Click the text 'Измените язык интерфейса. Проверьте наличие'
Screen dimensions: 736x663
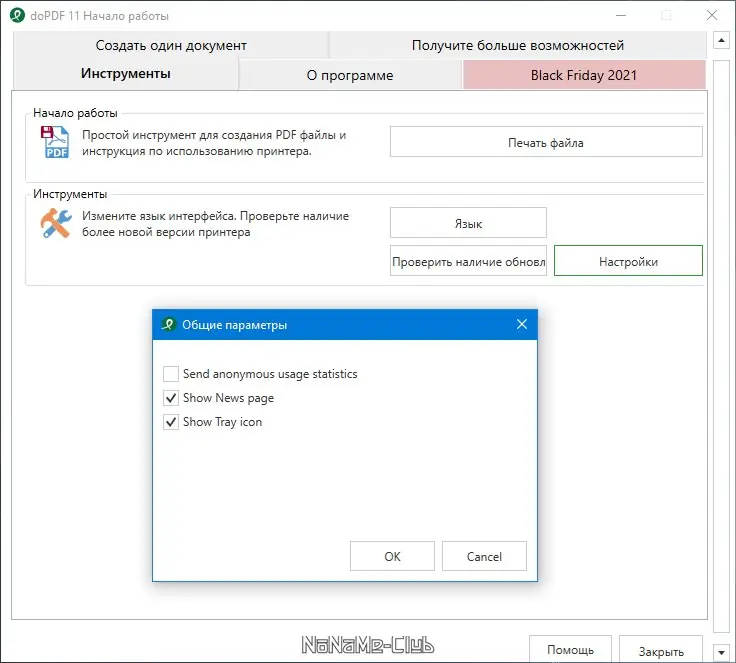(x=215, y=216)
